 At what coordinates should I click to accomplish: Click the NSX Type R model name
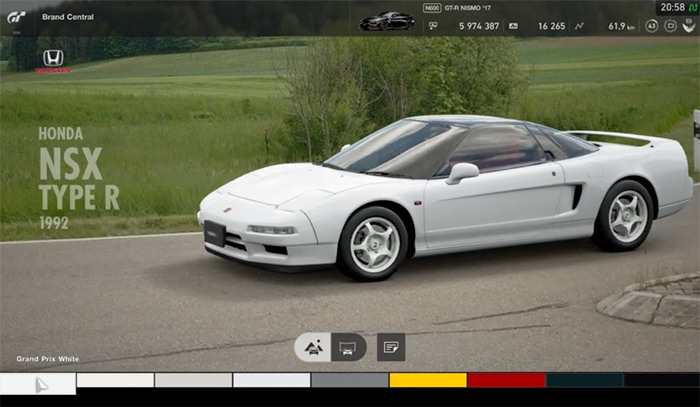tap(79, 179)
